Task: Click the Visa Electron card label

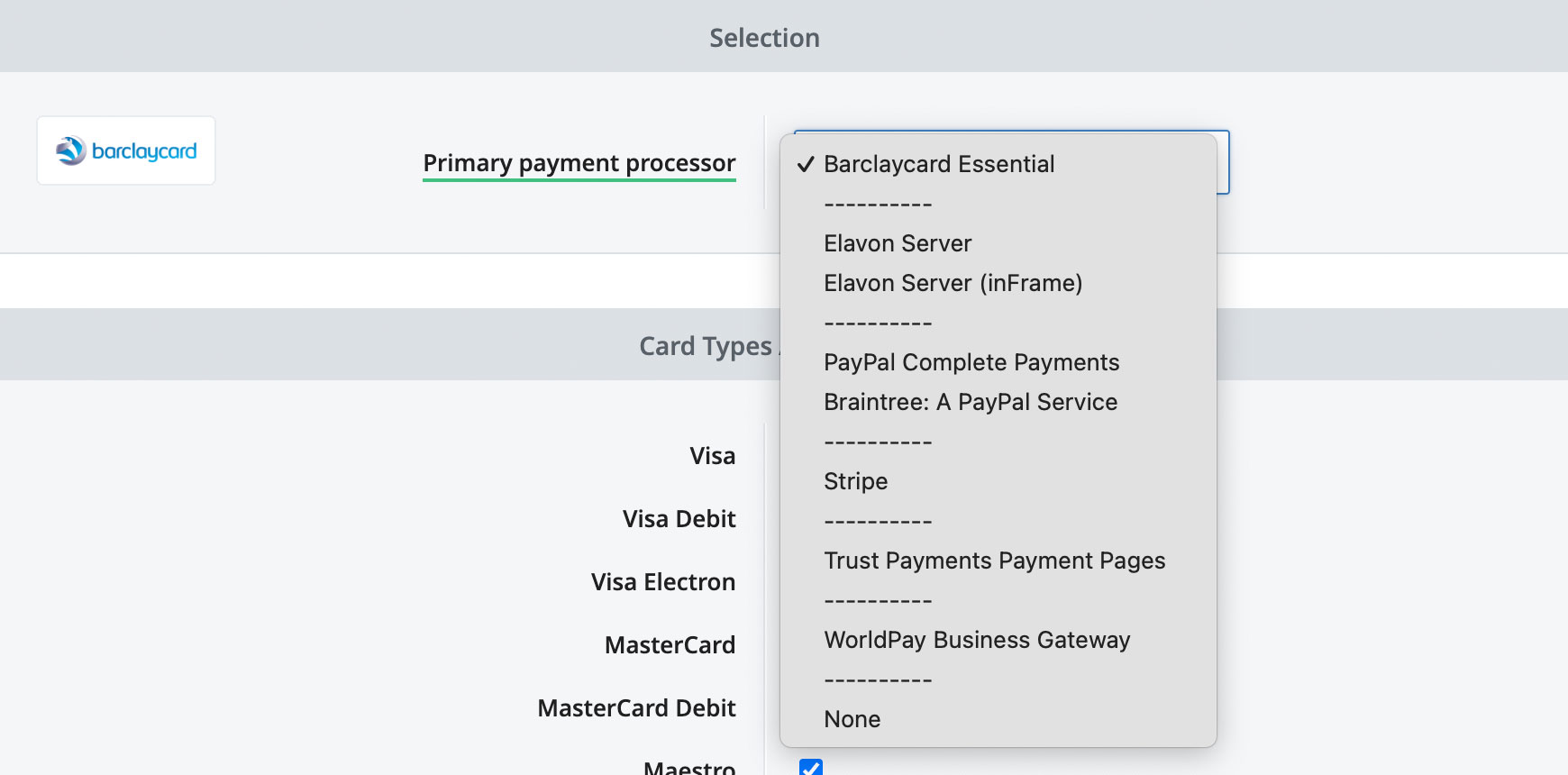Action: pos(662,582)
